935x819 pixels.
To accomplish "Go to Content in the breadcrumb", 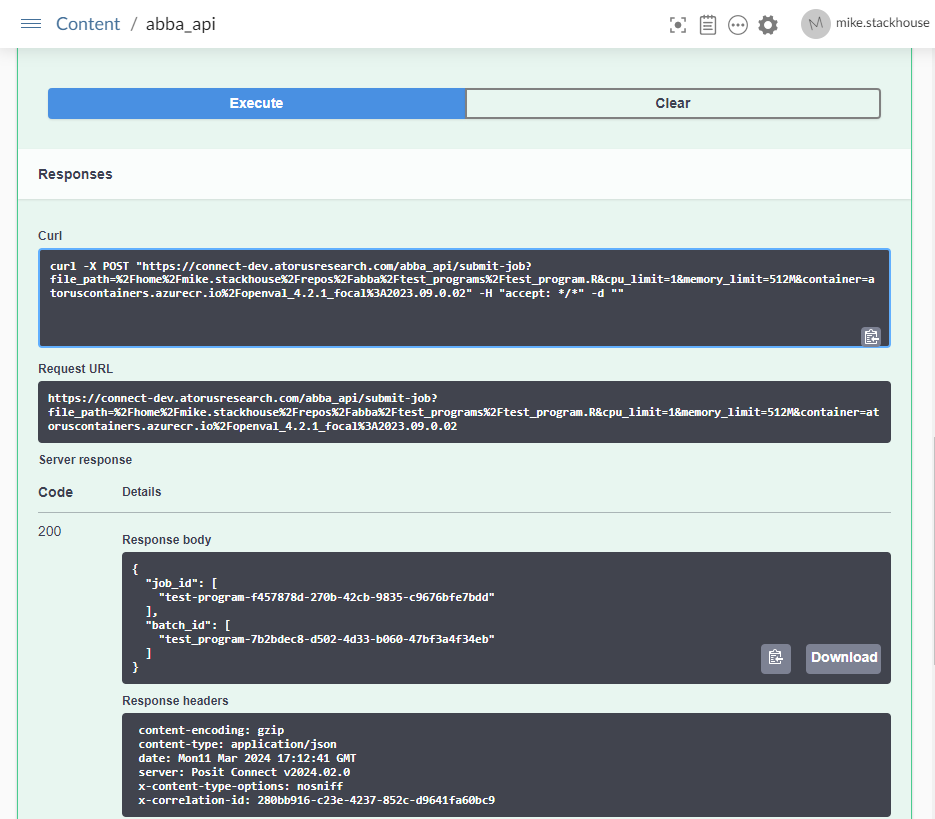I will [x=88, y=24].
